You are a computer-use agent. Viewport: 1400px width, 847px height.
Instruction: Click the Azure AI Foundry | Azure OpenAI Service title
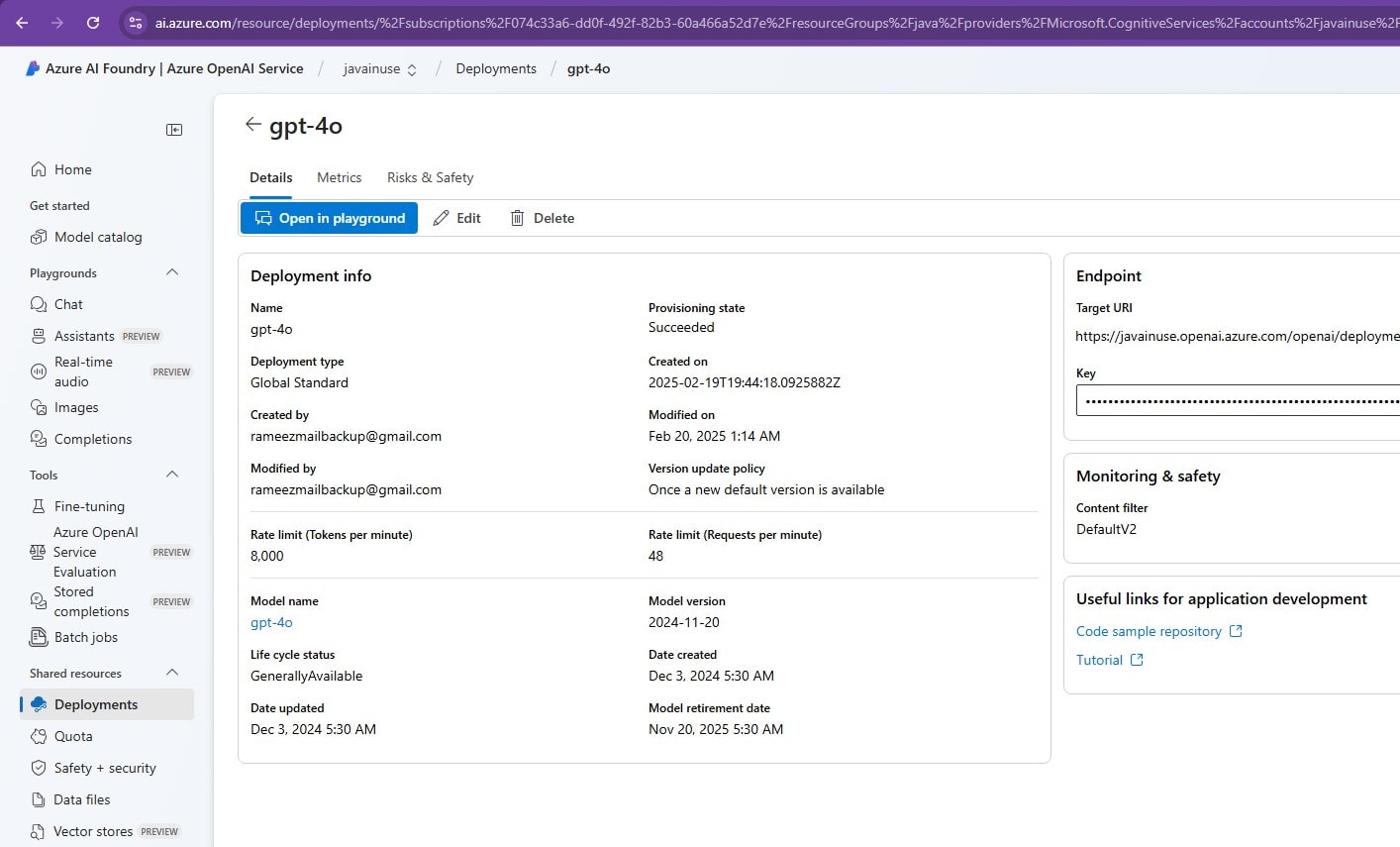[174, 68]
